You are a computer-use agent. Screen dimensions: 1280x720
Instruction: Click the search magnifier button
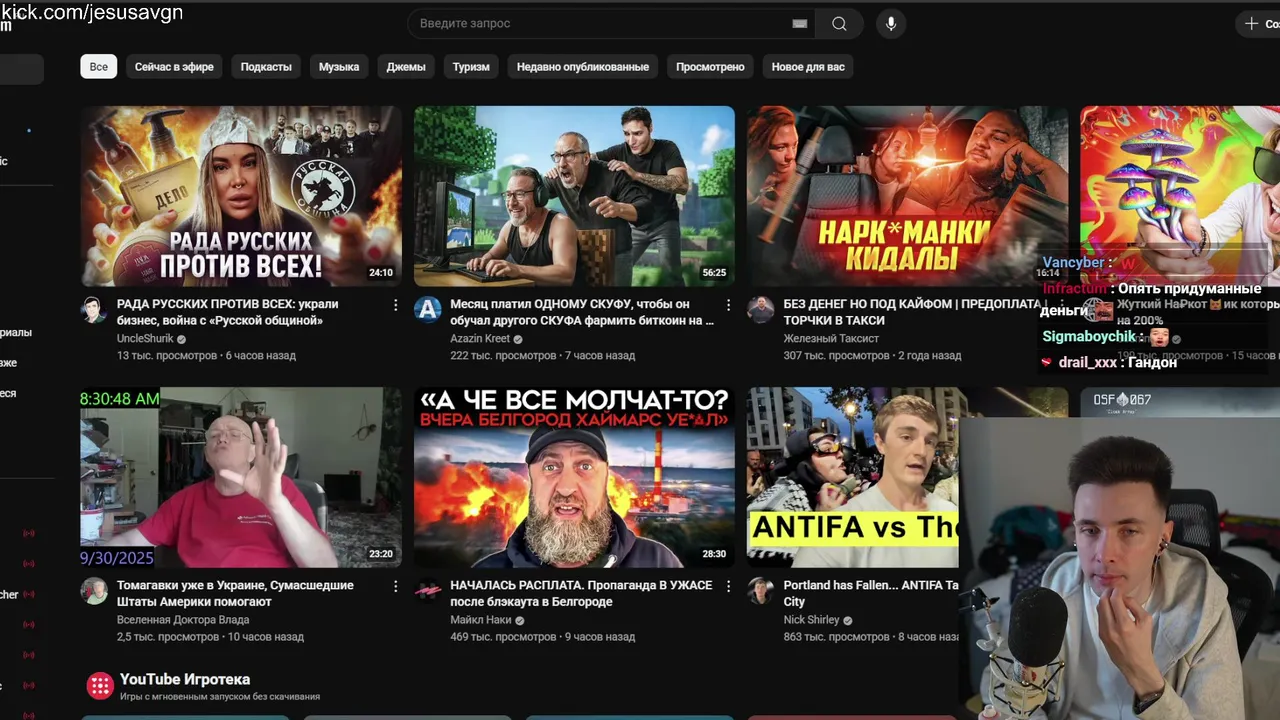839,24
